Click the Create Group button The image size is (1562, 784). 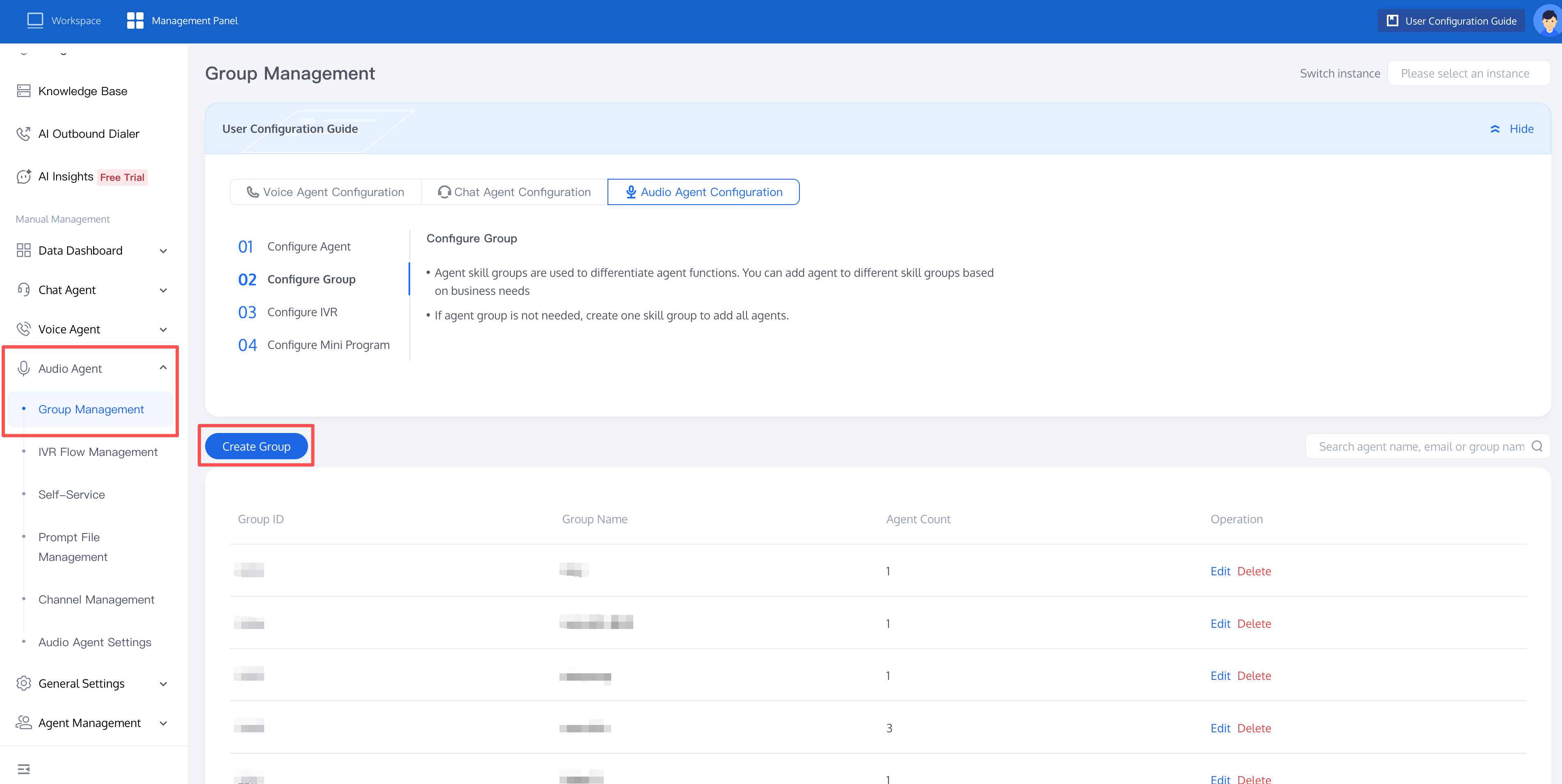(256, 446)
